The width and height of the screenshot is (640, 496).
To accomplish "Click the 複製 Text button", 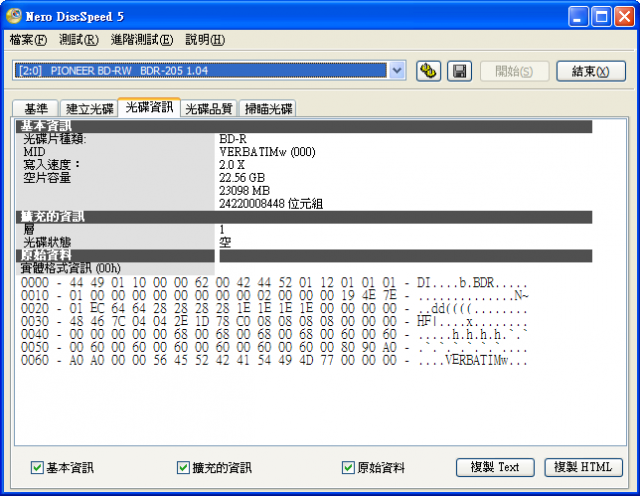I will coord(495,467).
